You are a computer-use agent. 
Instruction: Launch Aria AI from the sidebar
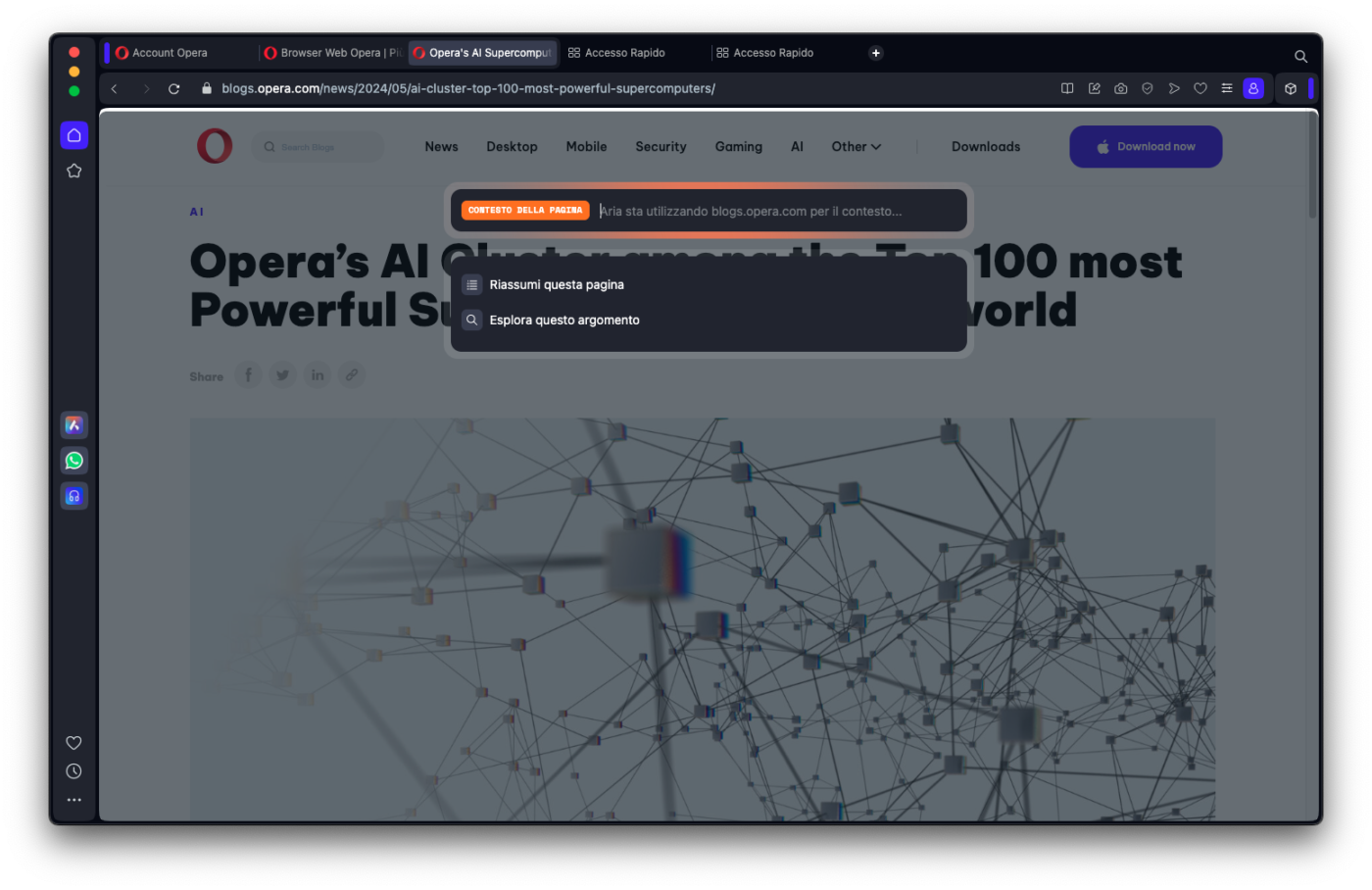coord(73,424)
